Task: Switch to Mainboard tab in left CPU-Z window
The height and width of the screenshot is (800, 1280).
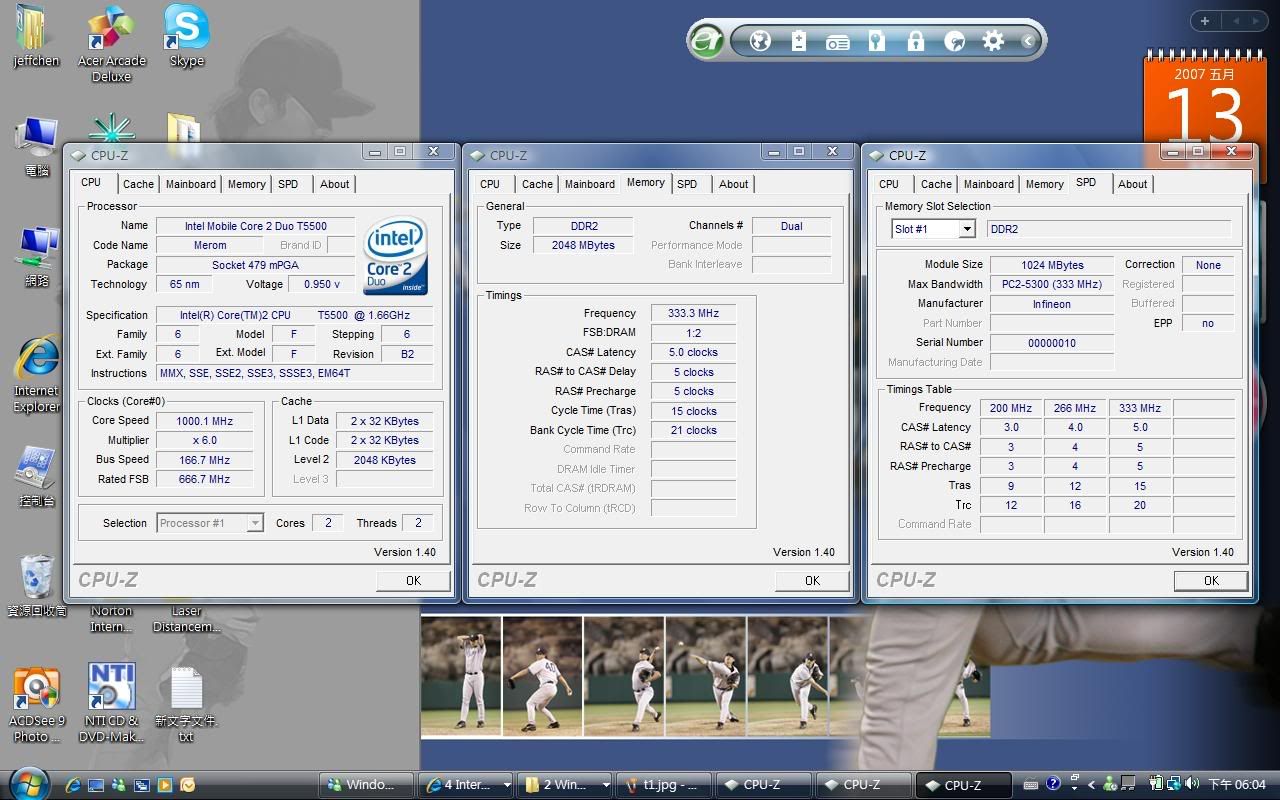Action: pos(191,184)
